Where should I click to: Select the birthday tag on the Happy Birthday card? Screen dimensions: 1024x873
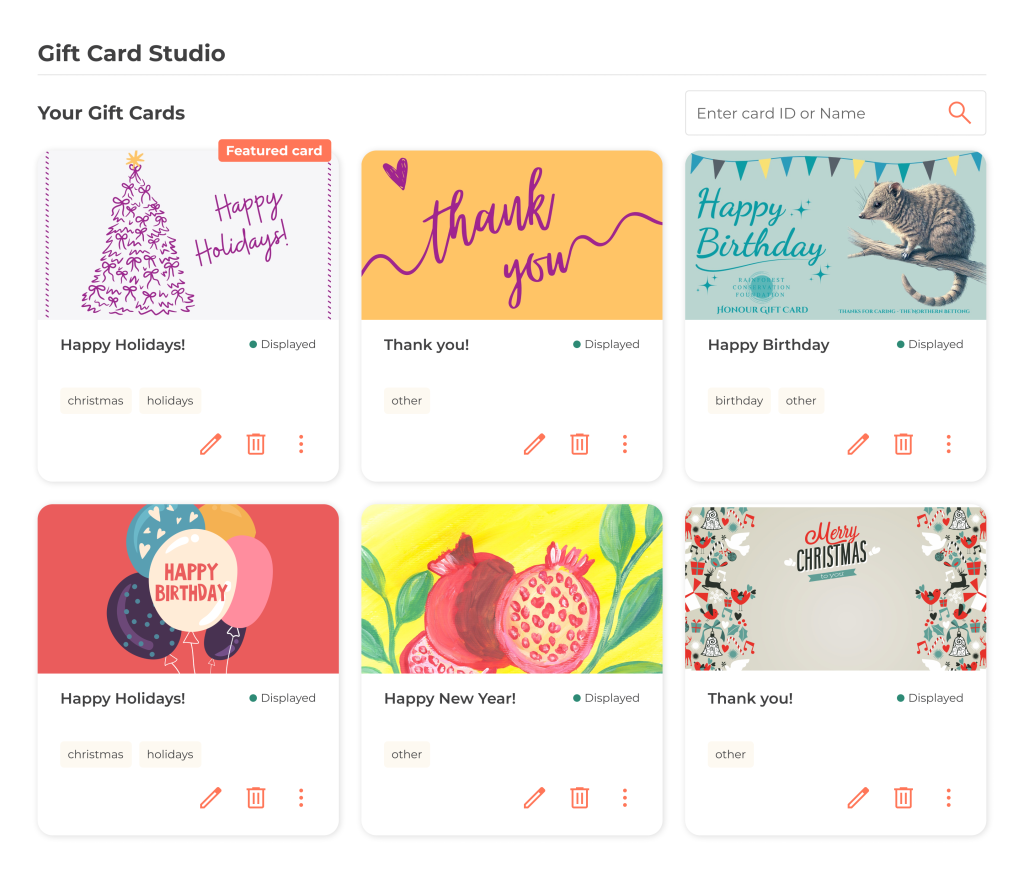coord(739,400)
